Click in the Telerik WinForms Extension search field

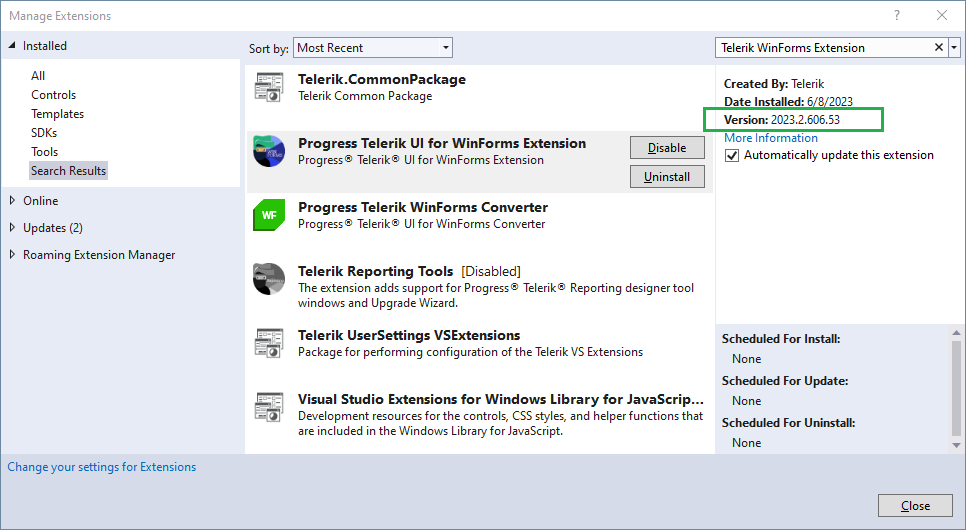(823, 47)
